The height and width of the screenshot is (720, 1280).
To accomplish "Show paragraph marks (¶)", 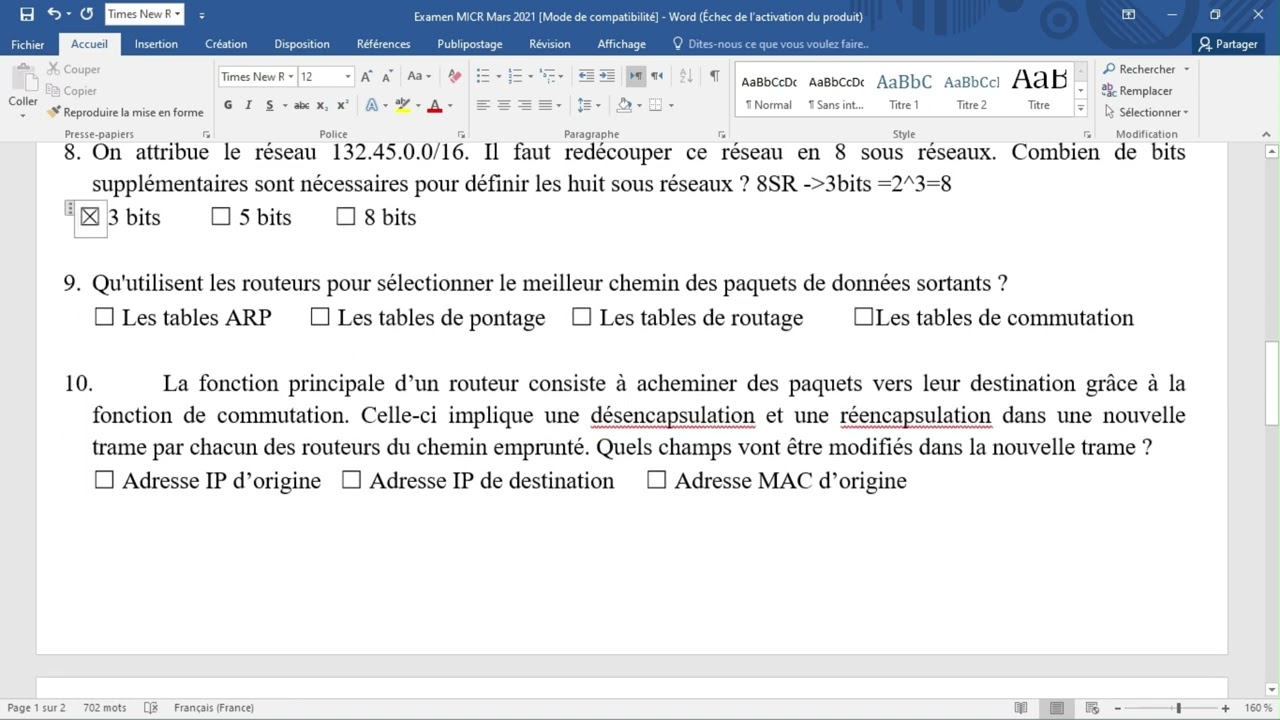I will (x=714, y=76).
